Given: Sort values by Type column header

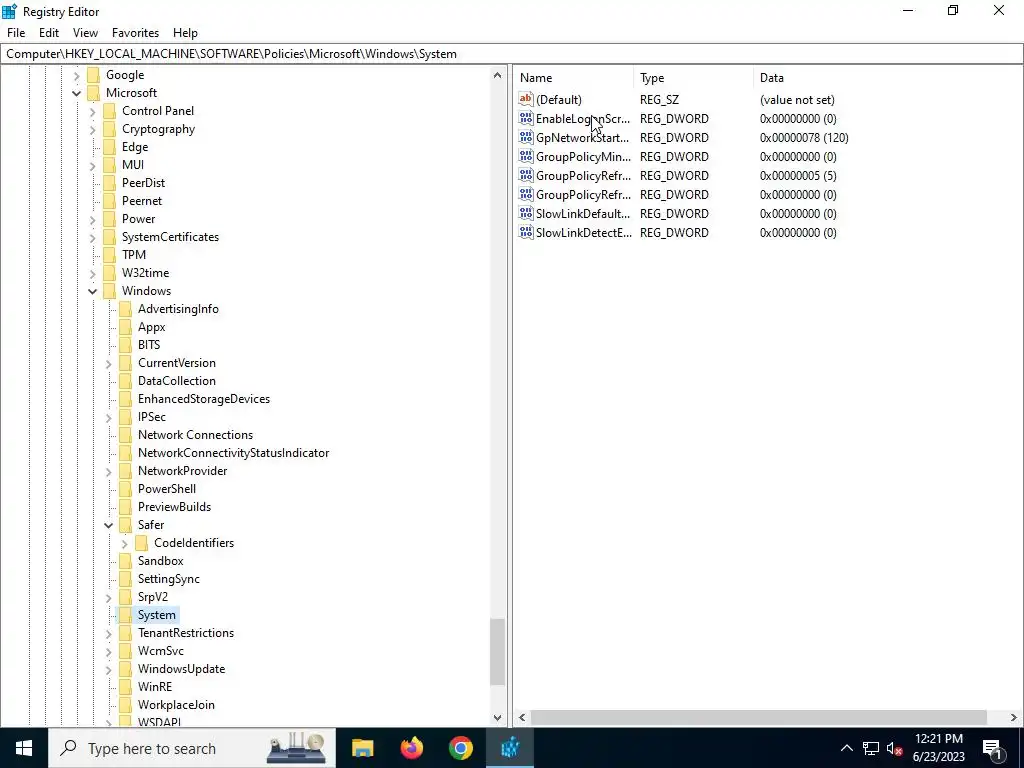Looking at the screenshot, I should (x=693, y=78).
